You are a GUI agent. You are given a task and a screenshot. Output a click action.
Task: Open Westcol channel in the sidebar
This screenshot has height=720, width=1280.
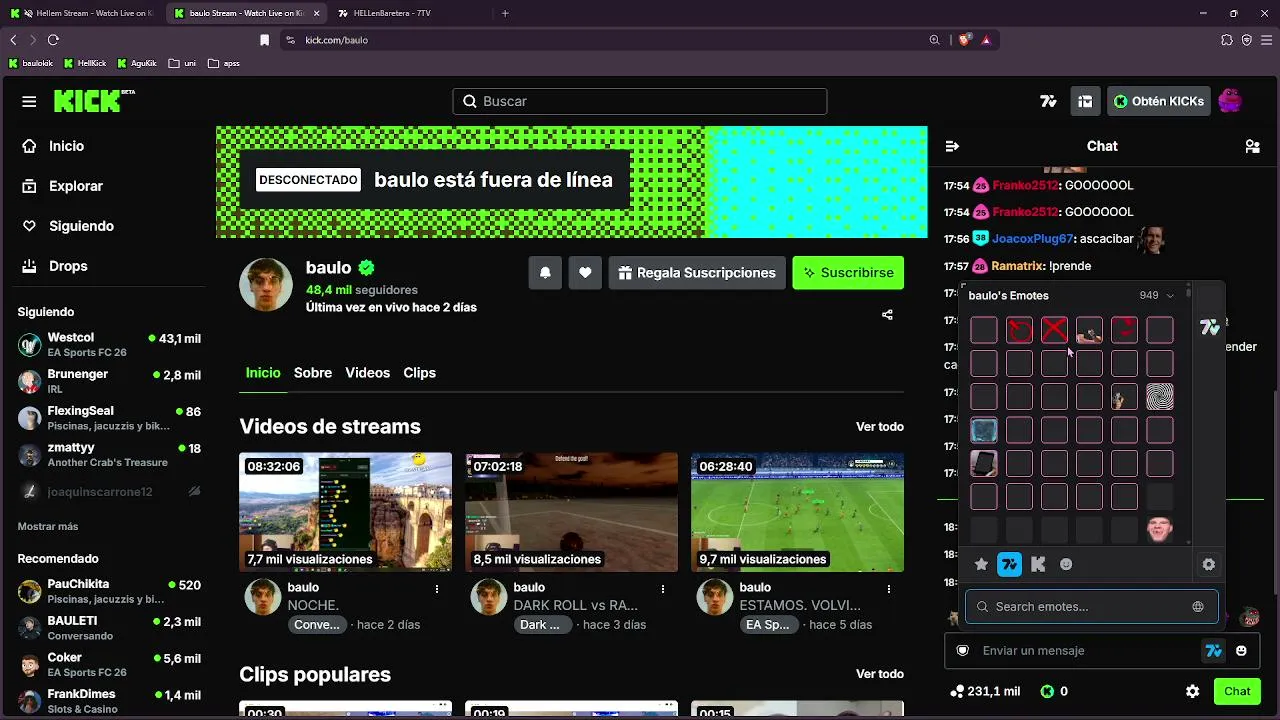(x=109, y=345)
